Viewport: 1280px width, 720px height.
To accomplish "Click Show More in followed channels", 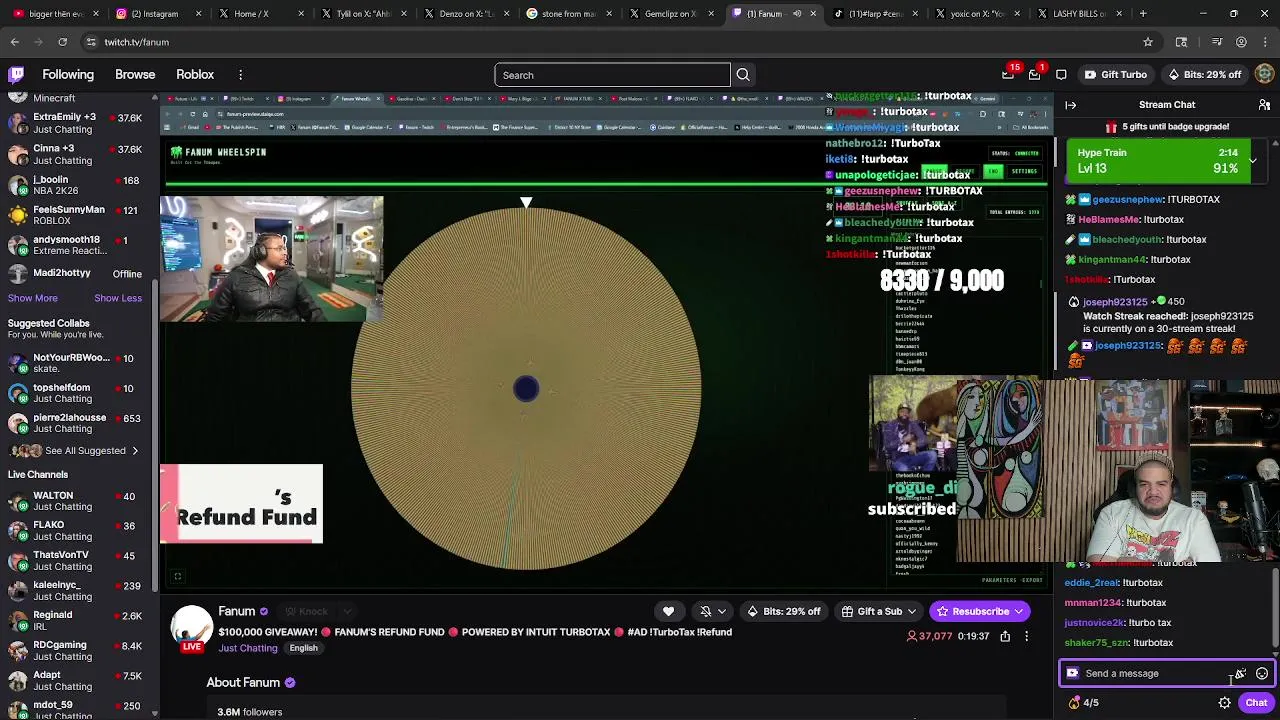I will [33, 298].
